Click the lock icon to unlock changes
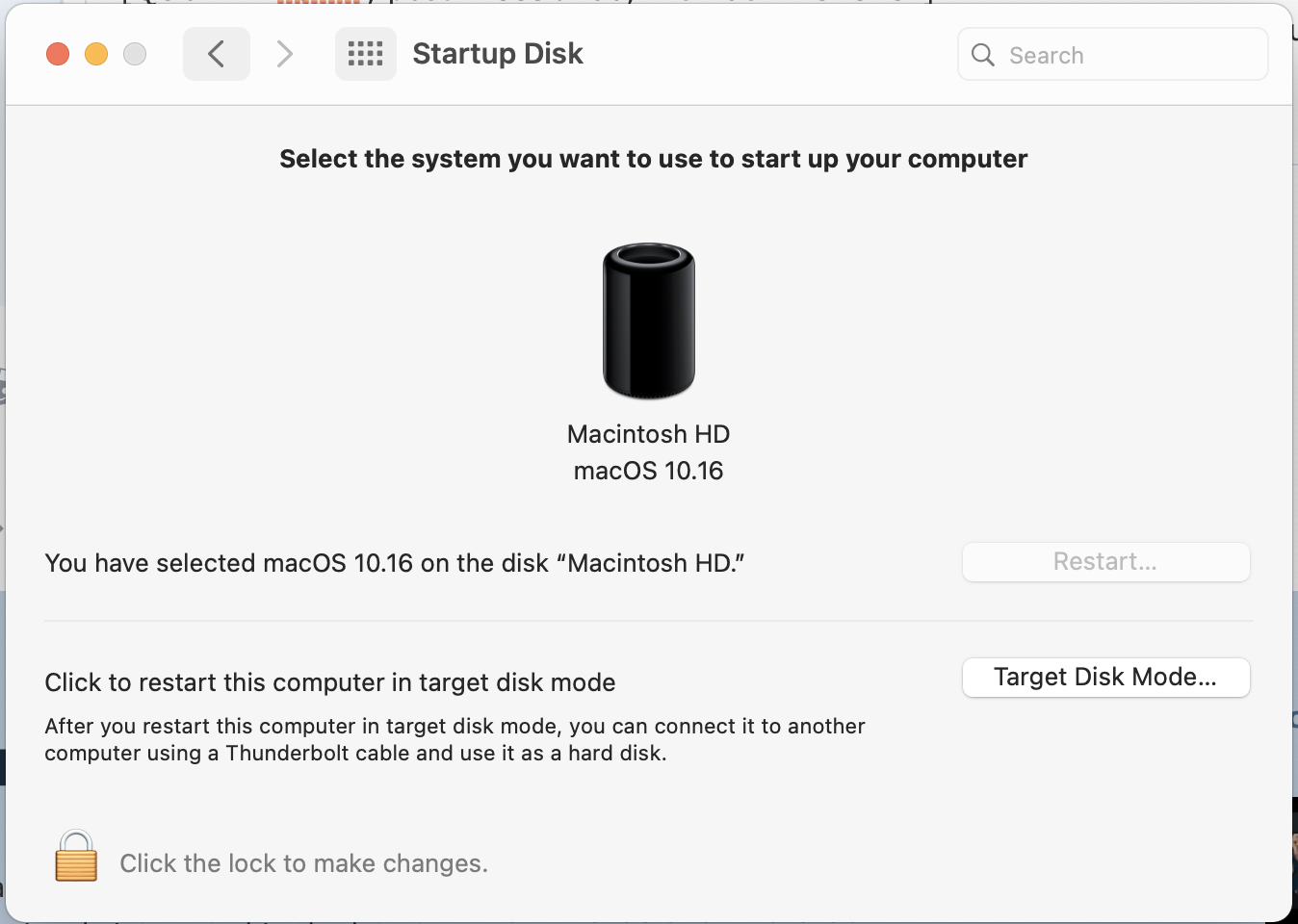The width and height of the screenshot is (1298, 924). (x=76, y=856)
